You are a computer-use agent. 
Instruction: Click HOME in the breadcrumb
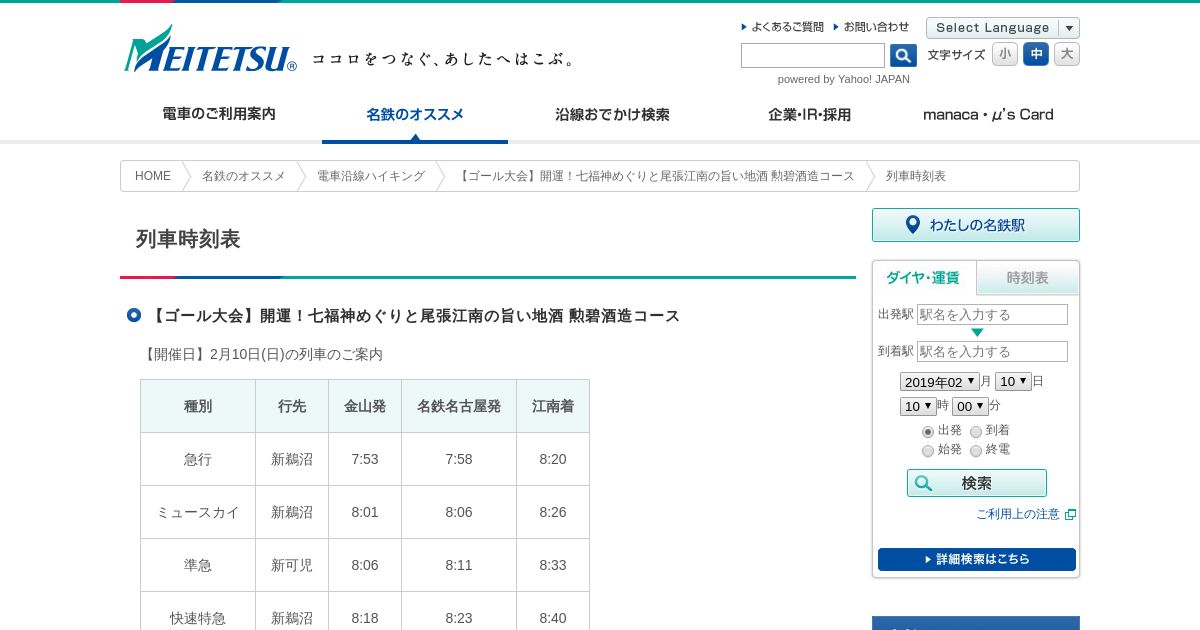153,176
